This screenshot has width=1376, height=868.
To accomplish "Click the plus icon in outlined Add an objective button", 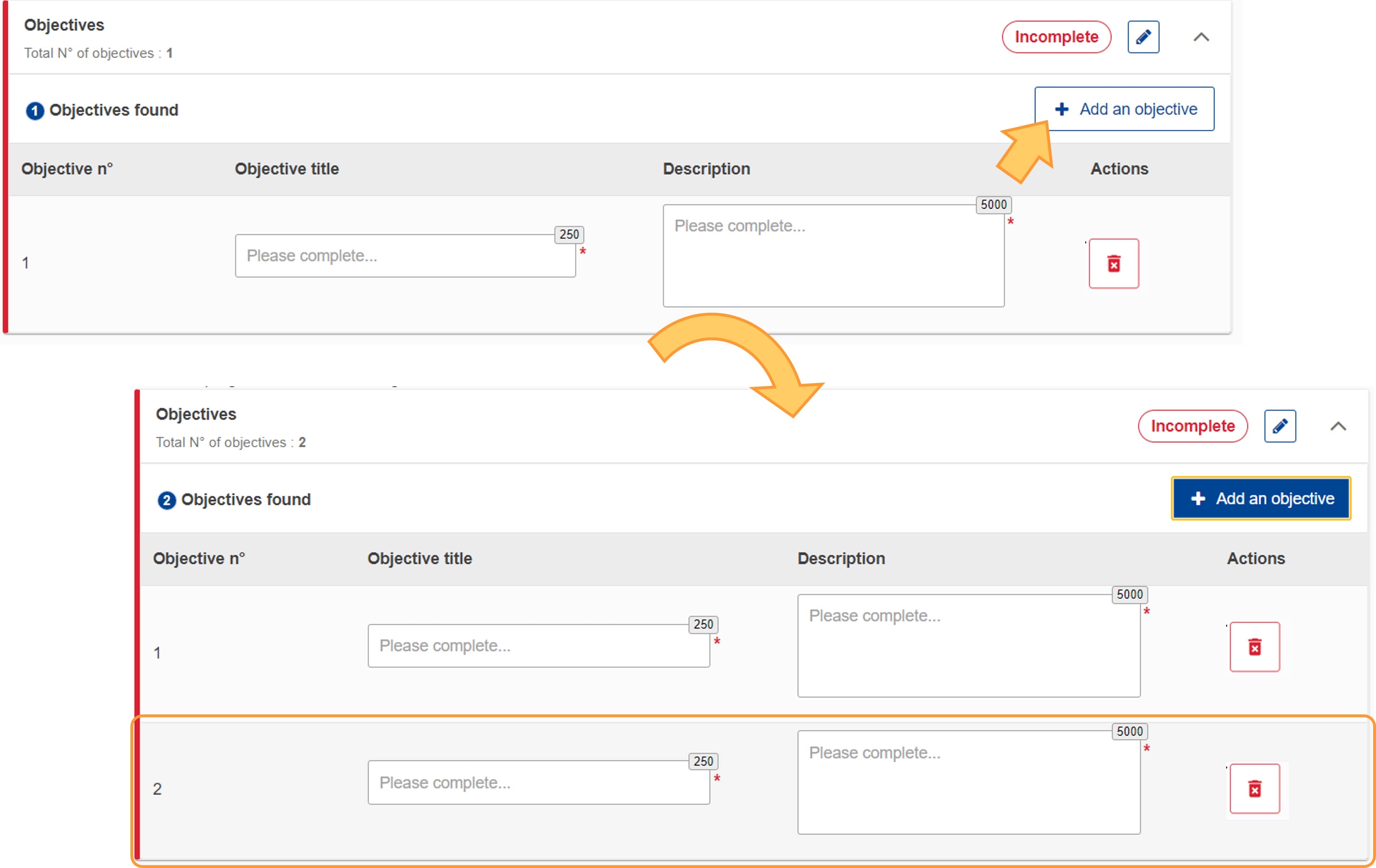I will tap(1062, 109).
